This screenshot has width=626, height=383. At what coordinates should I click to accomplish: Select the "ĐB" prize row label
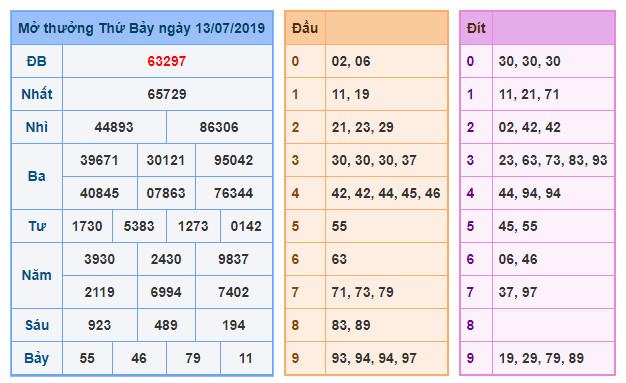[x=36, y=61]
